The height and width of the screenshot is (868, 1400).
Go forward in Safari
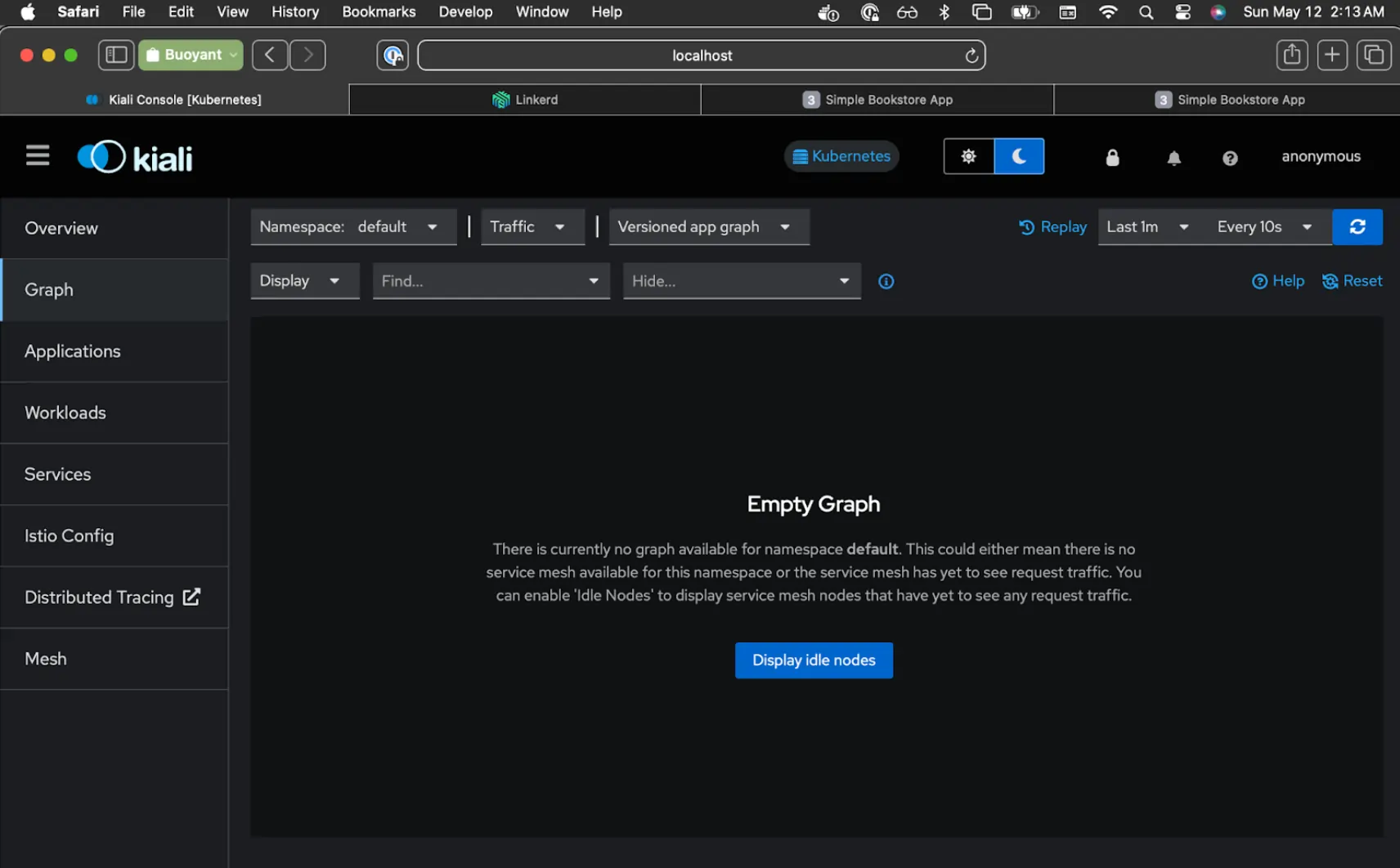click(307, 55)
